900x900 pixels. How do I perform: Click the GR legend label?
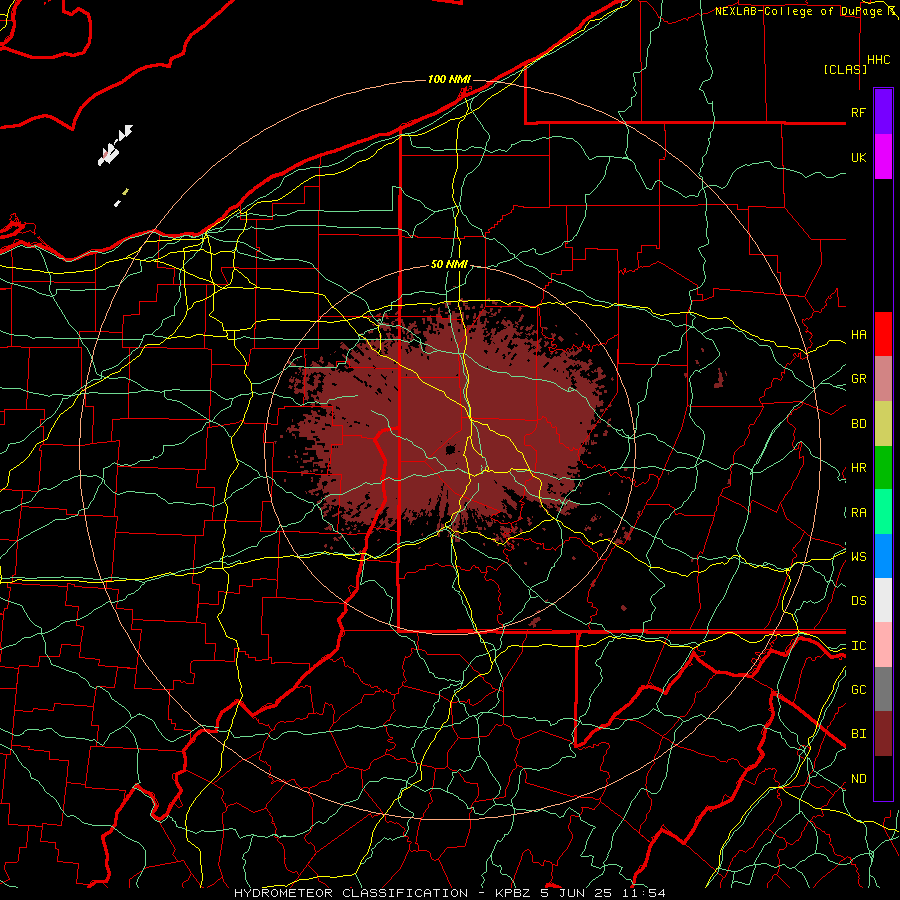pos(858,379)
